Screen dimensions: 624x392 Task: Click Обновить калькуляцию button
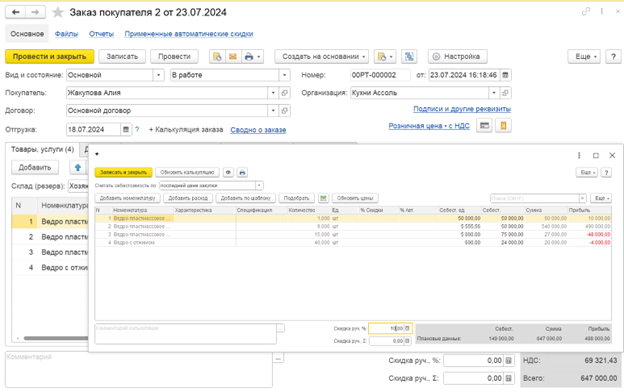pos(187,172)
